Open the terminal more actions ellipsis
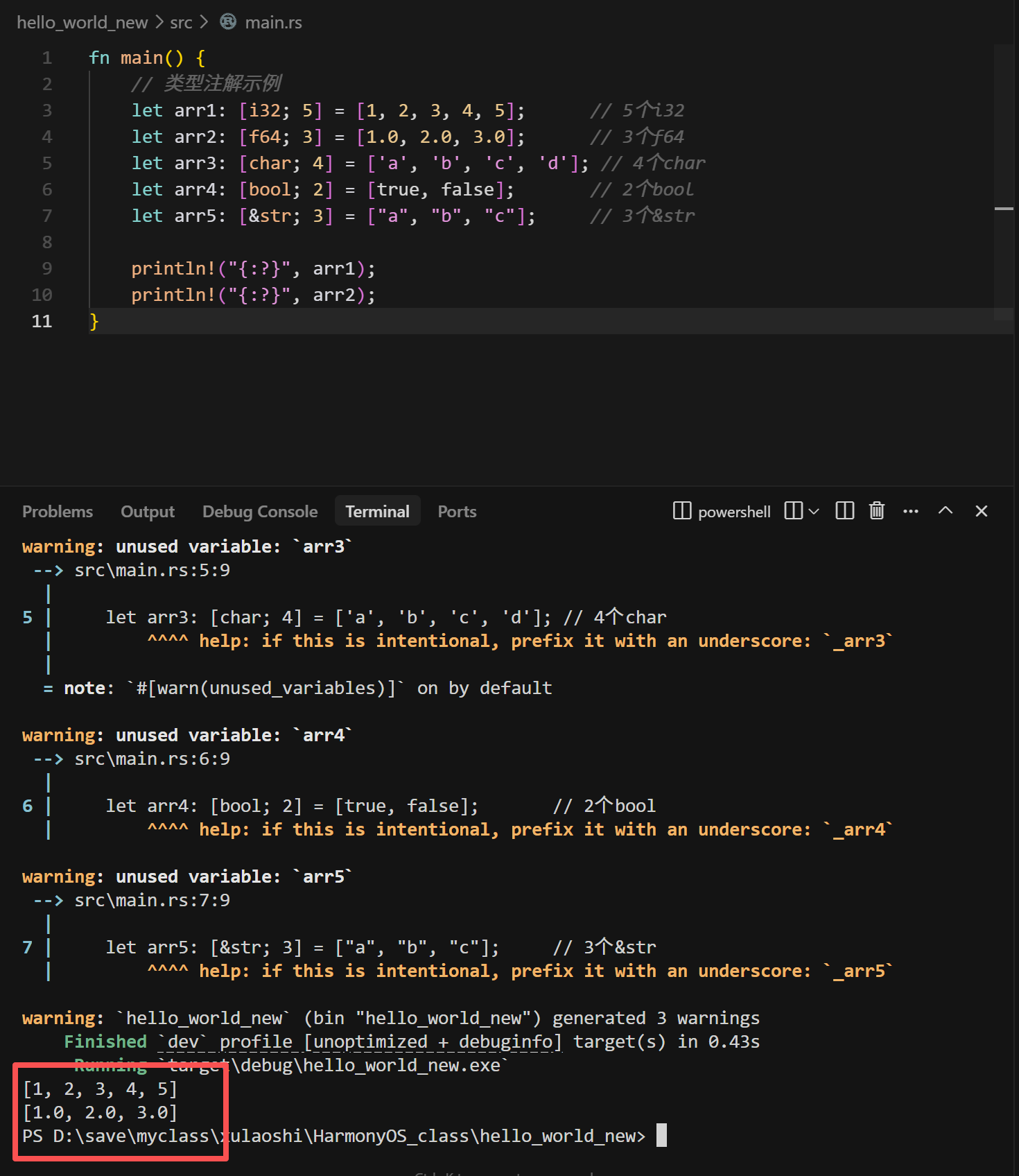This screenshot has width=1019, height=1176. (x=911, y=511)
